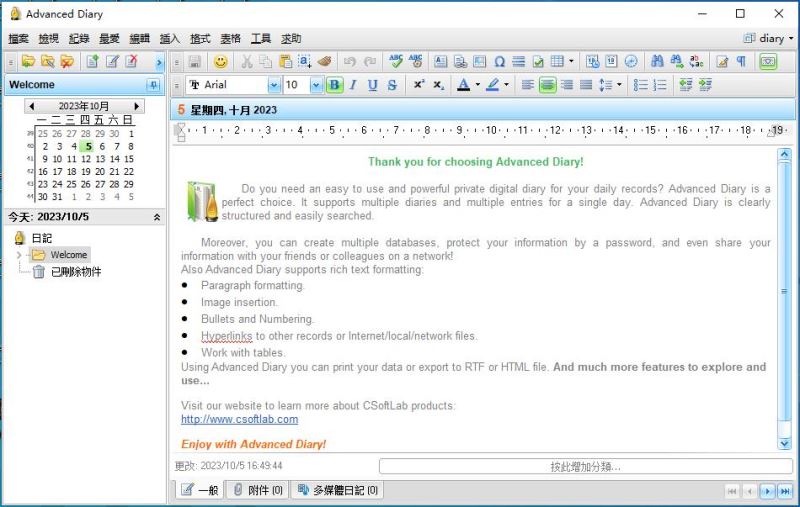Image resolution: width=800 pixels, height=507 pixels.
Task: Open the csoftlab.com website link
Action: (x=239, y=419)
